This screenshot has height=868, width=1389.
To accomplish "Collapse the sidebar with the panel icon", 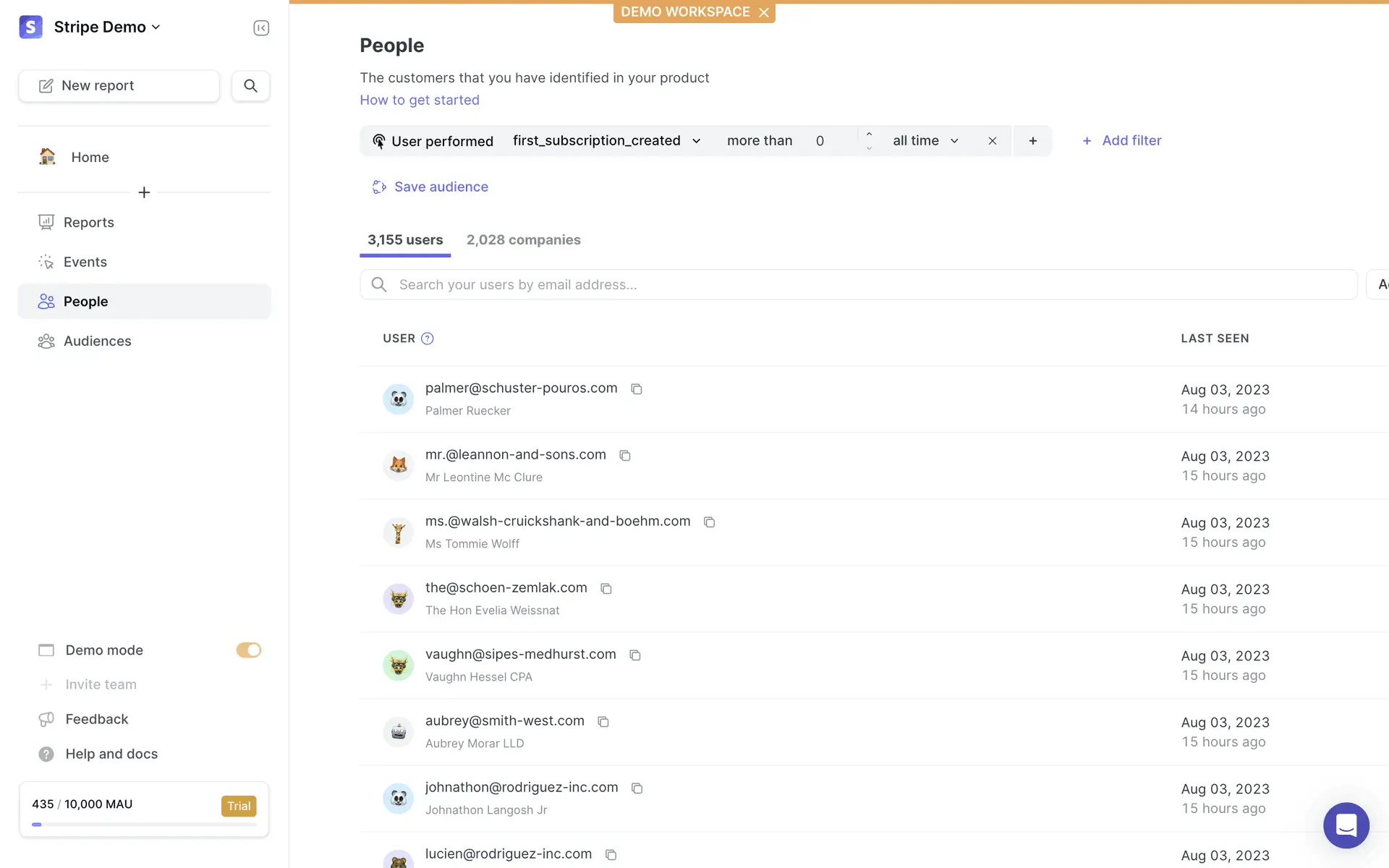I will tap(261, 27).
